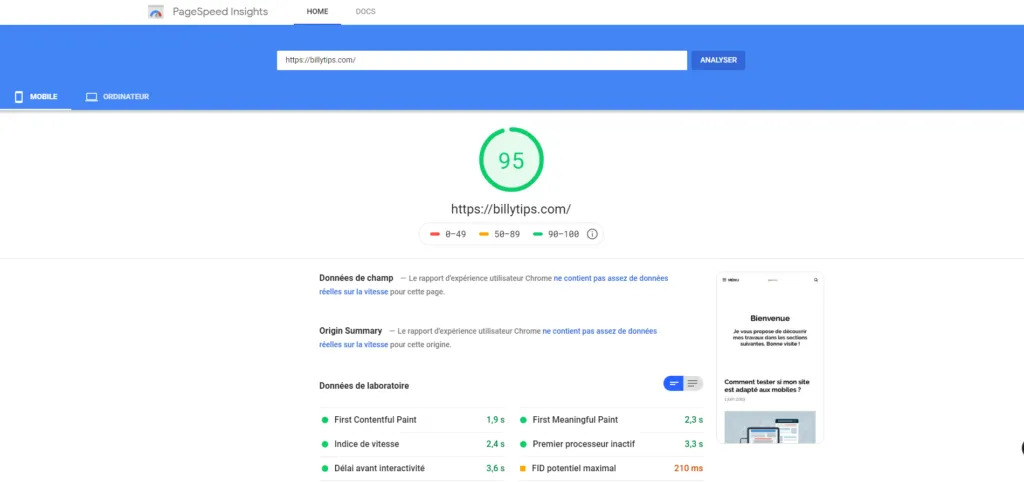Open the HOME navigation tab
The width and height of the screenshot is (1024, 482).
tap(317, 12)
